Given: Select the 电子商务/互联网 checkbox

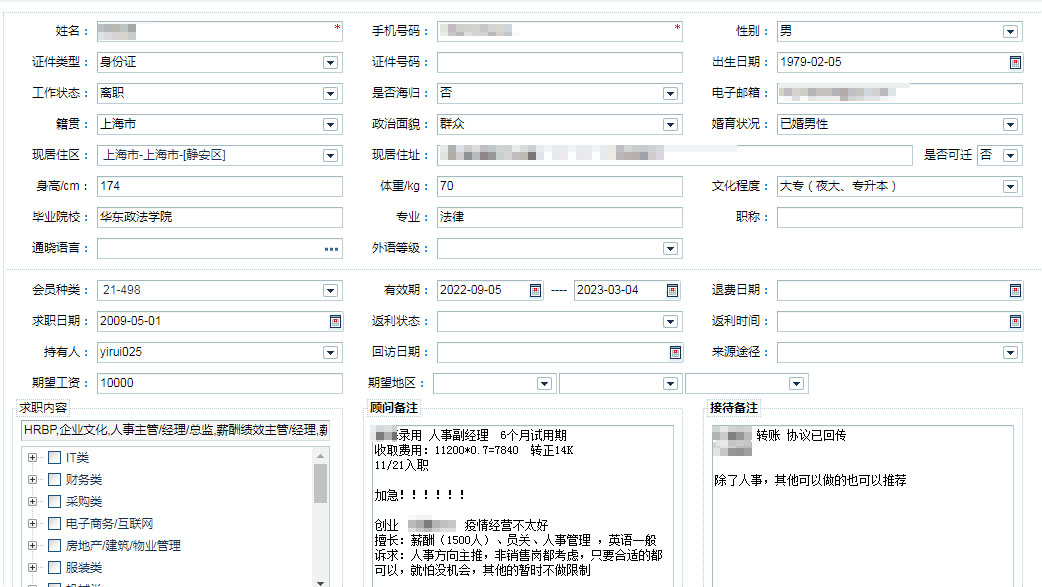Looking at the screenshot, I should point(54,523).
